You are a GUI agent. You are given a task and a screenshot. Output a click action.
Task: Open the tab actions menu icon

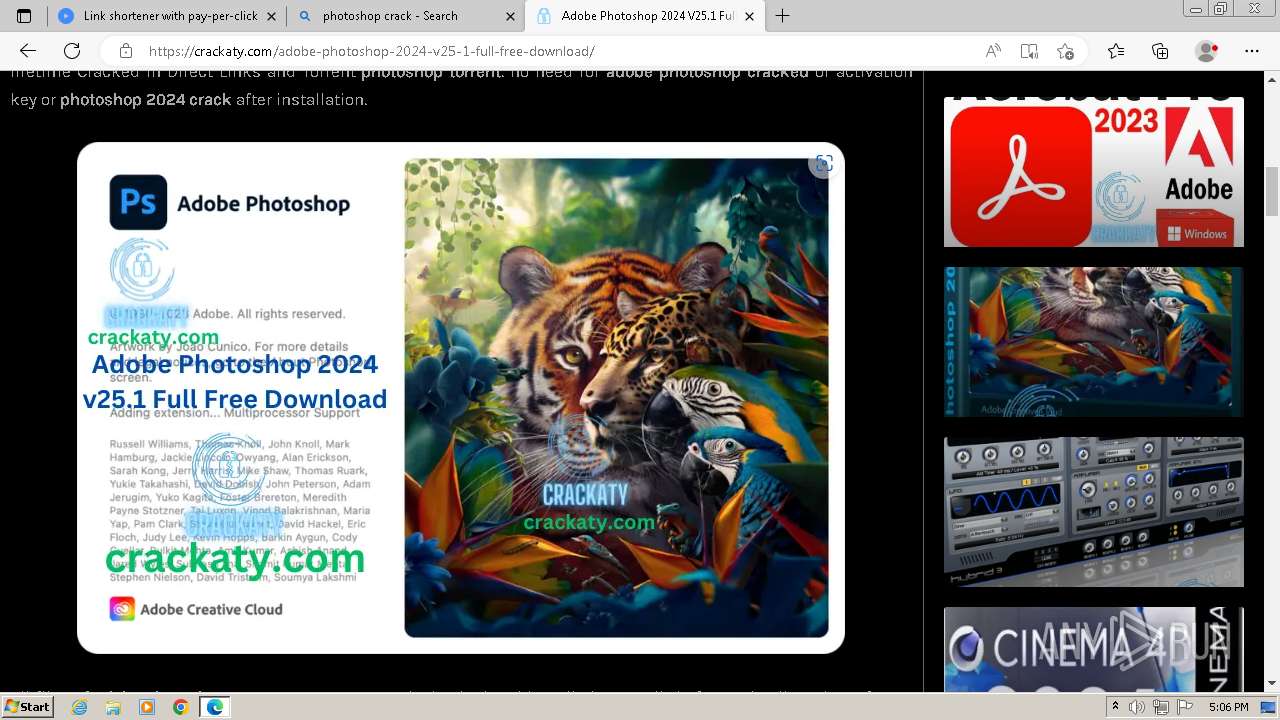[x=24, y=16]
